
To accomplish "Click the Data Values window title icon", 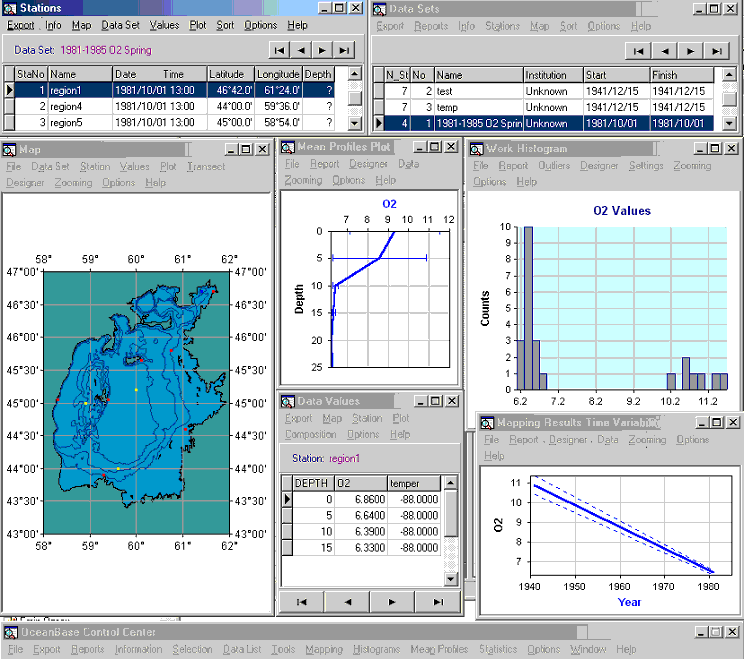I will pos(288,402).
